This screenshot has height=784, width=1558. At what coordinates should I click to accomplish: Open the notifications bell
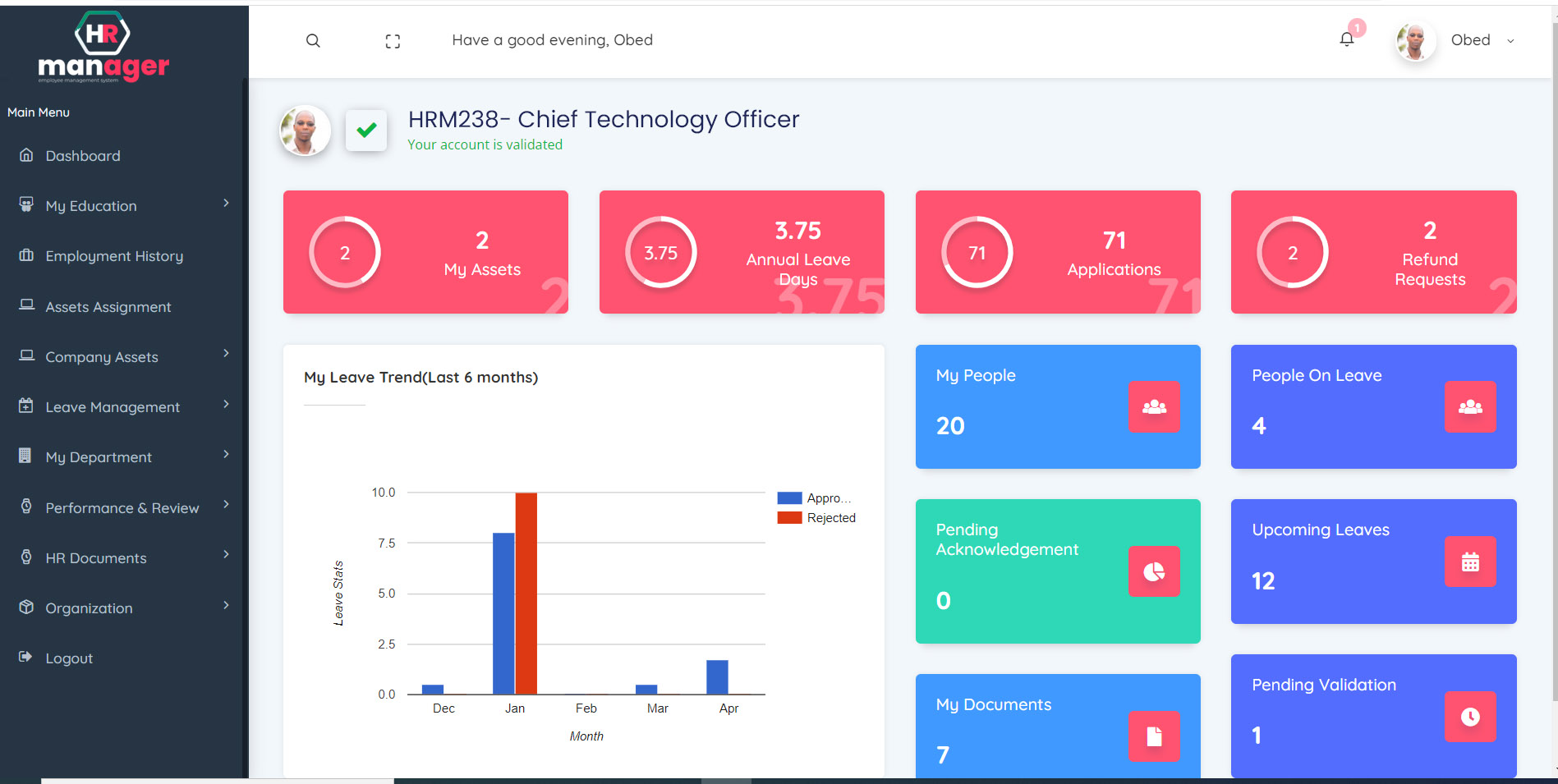coord(1346,39)
